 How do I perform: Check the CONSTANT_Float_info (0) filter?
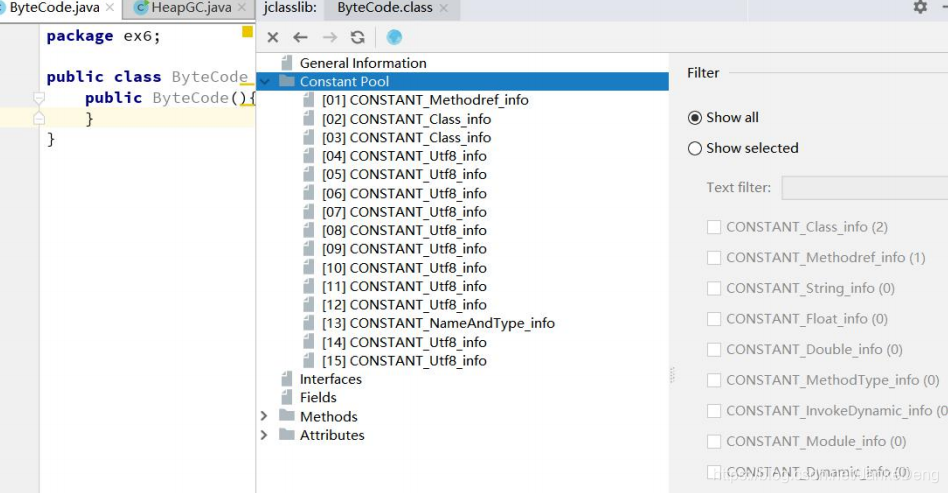click(x=714, y=319)
